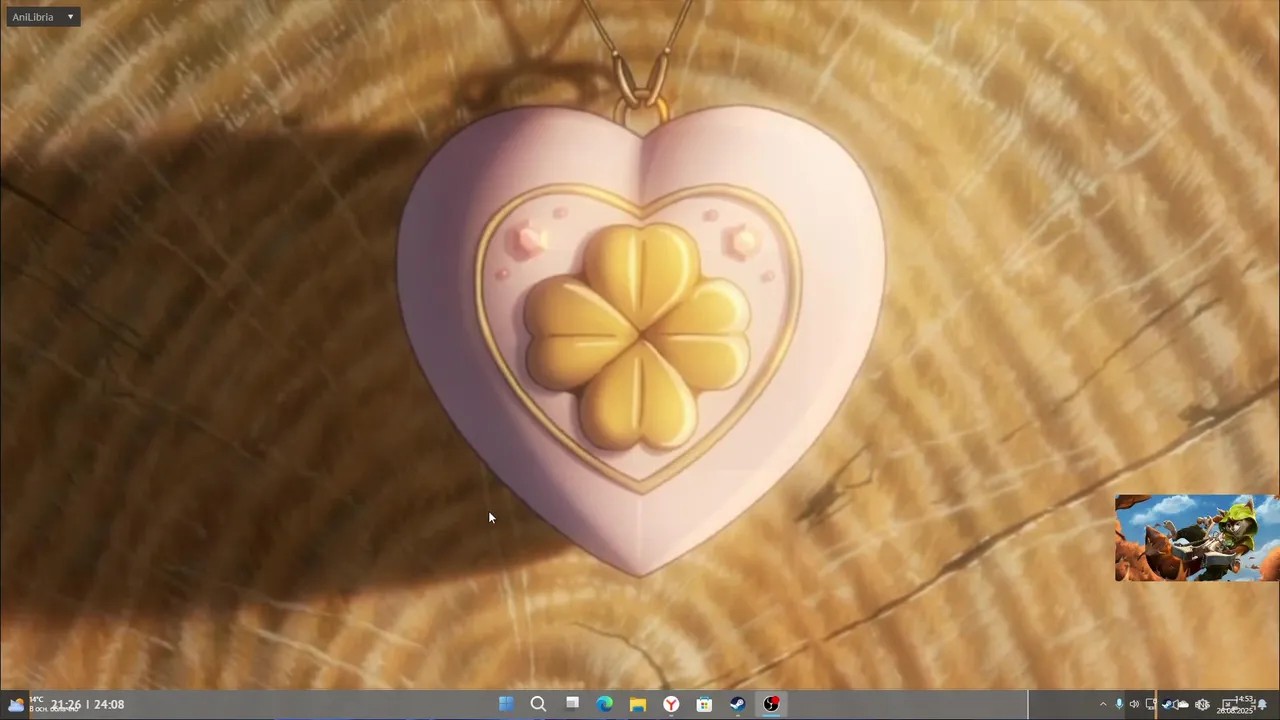Open the network tray icon
Image resolution: width=1280 pixels, height=720 pixels.
[x=1150, y=704]
